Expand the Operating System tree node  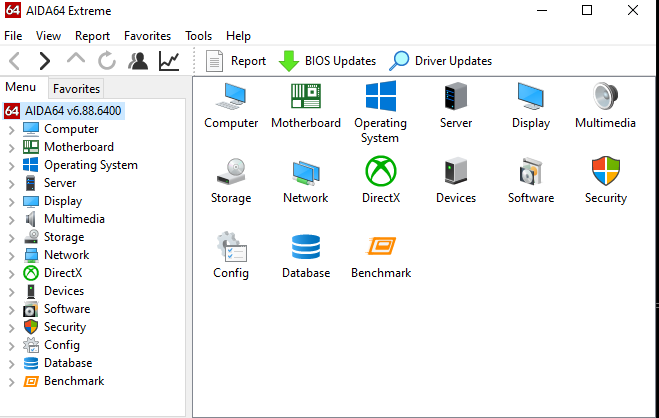click(11, 166)
